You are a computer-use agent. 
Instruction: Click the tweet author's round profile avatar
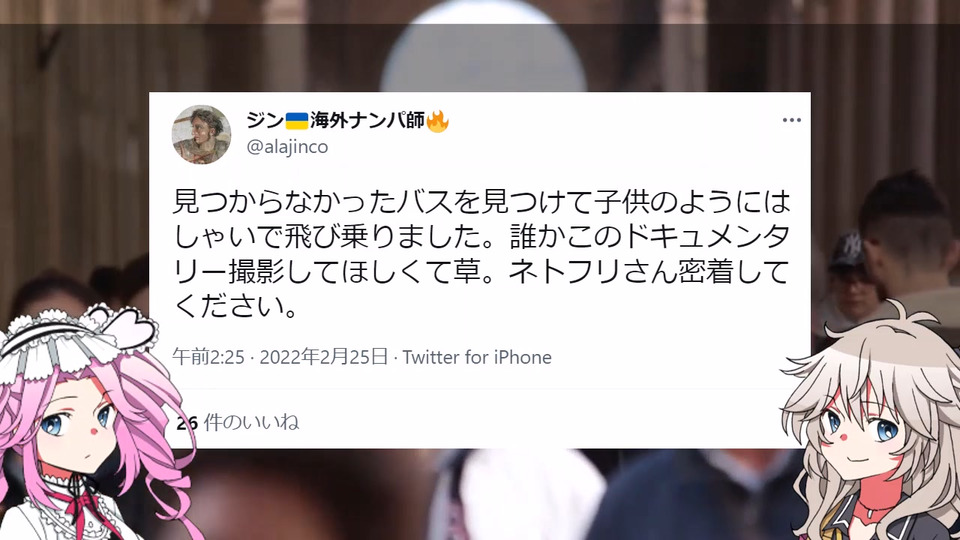tap(201, 135)
